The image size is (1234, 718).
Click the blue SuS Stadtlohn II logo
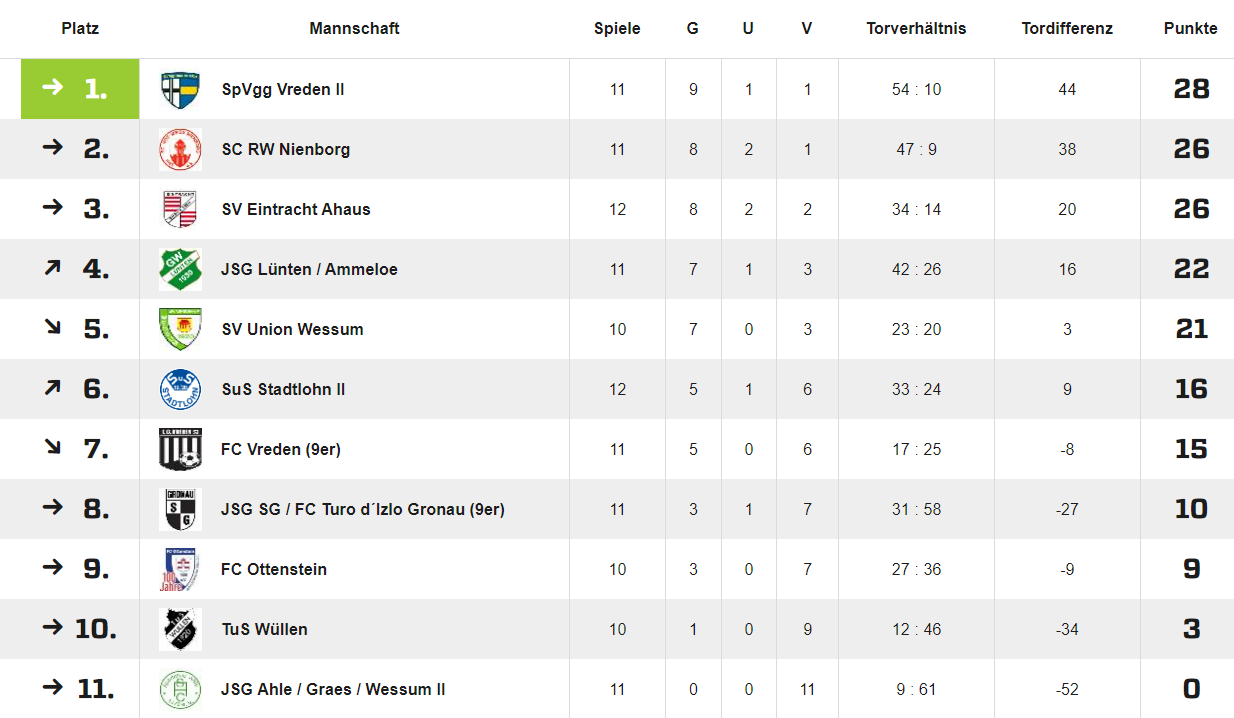pyautogui.click(x=180, y=390)
